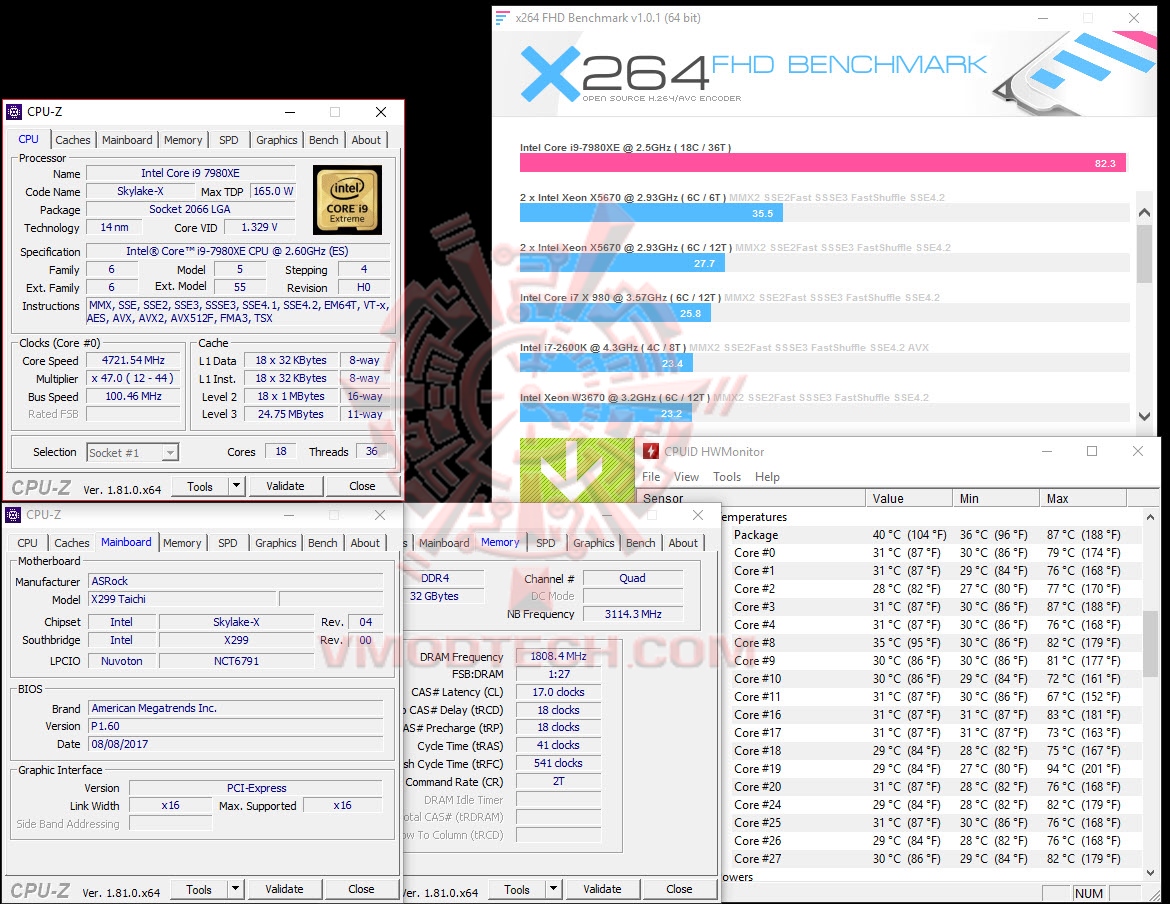Screen dimensions: 1170x904
Task: Click the Xeon W3670 23.2 result bar
Action: coord(606,412)
